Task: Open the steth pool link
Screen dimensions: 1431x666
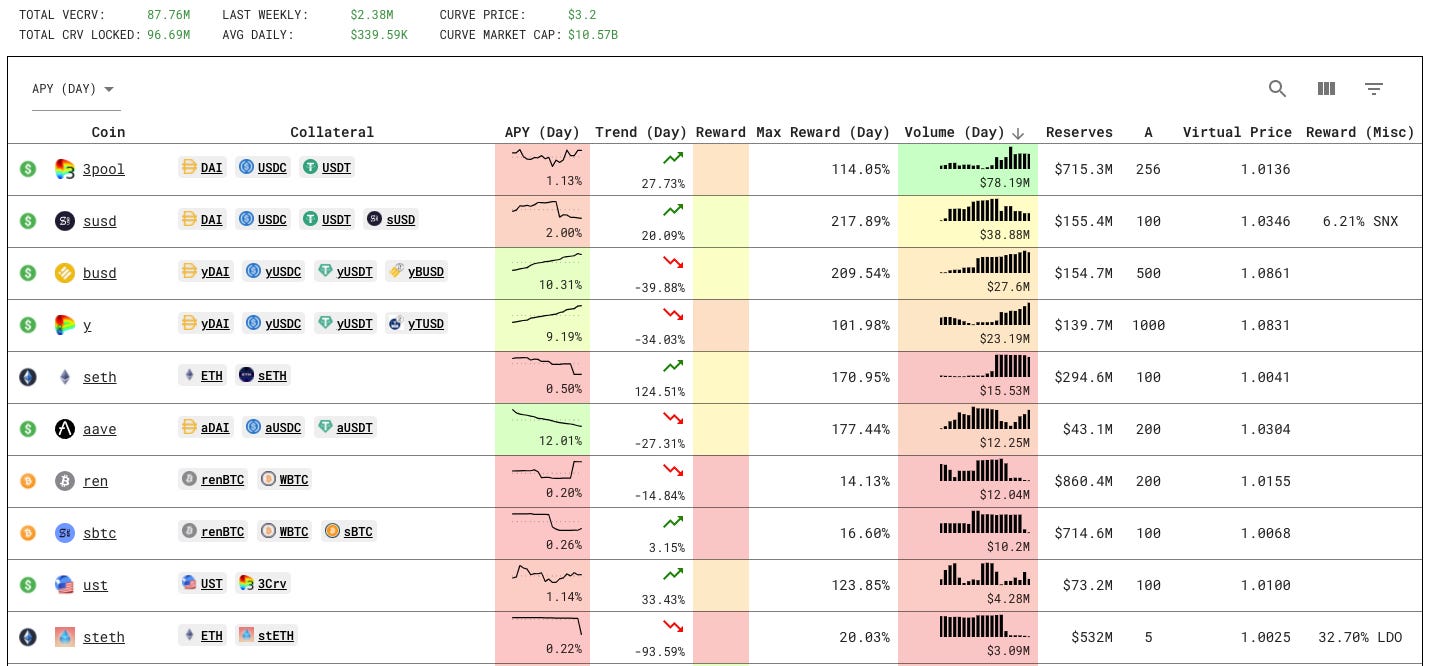Action: [104, 637]
